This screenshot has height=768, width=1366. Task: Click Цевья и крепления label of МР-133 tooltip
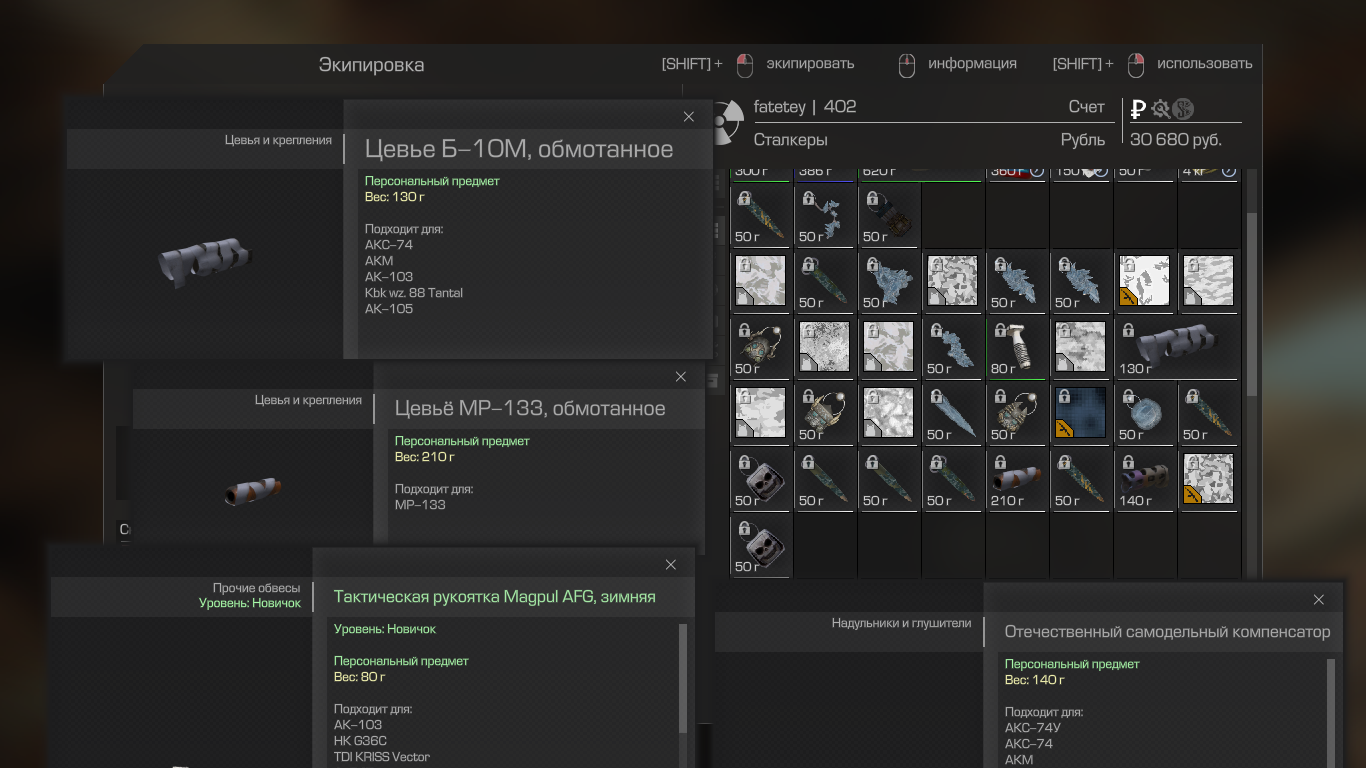(x=308, y=400)
